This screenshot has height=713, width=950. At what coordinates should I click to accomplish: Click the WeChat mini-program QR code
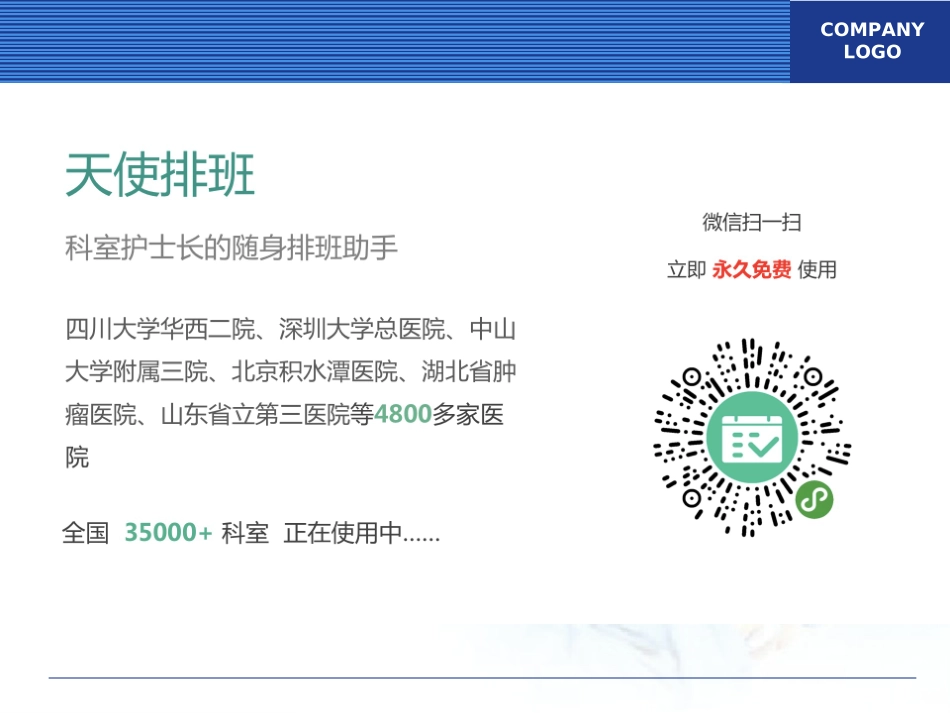[x=752, y=437]
